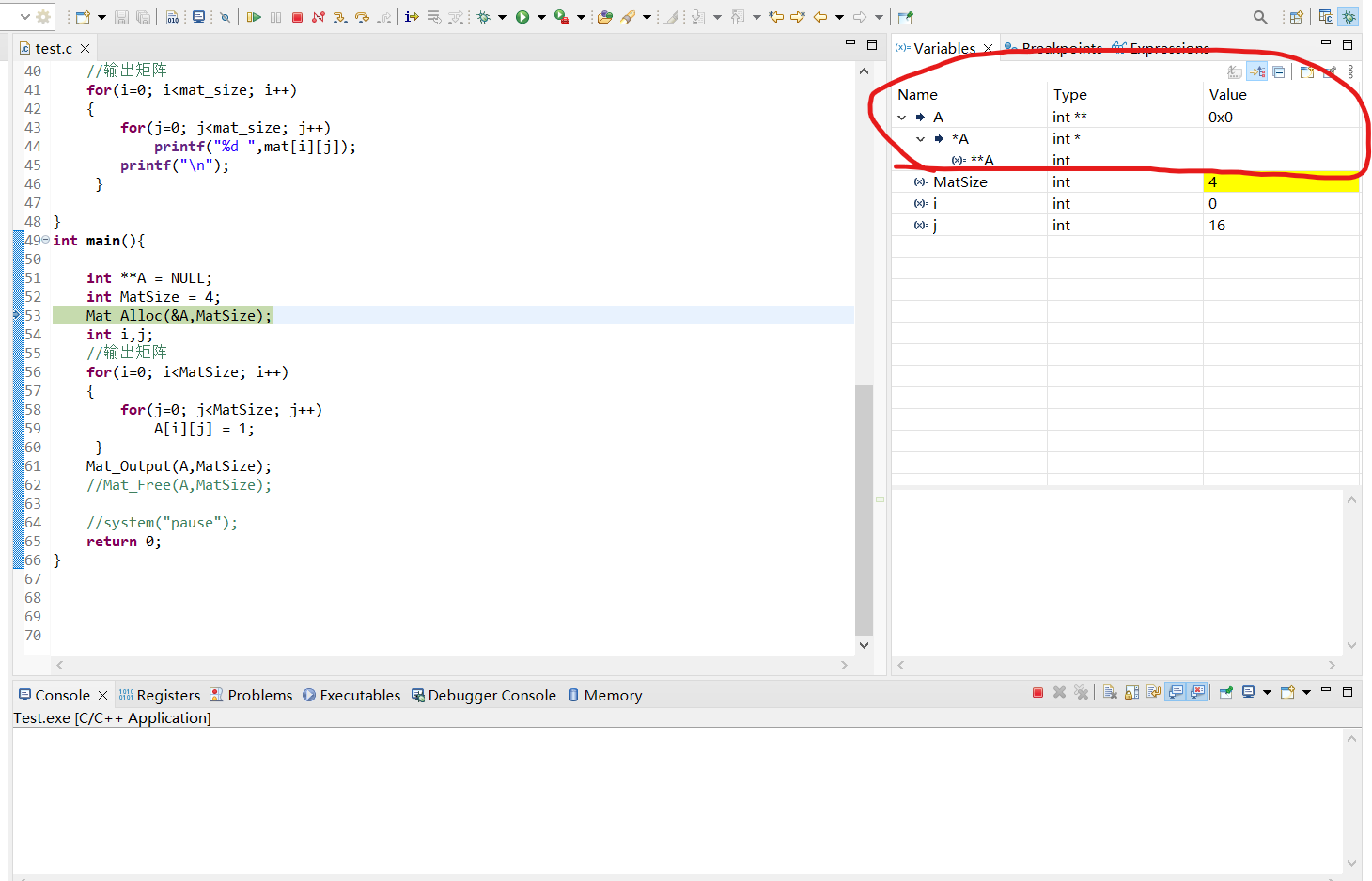Open the Problems tab
Screen dimensions: 1372x881
tap(251, 695)
